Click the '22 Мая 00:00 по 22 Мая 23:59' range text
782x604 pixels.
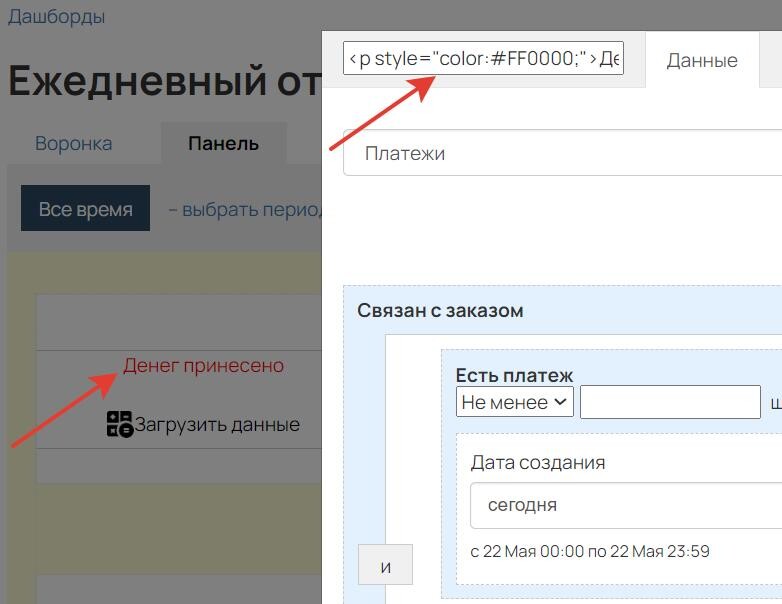(589, 551)
